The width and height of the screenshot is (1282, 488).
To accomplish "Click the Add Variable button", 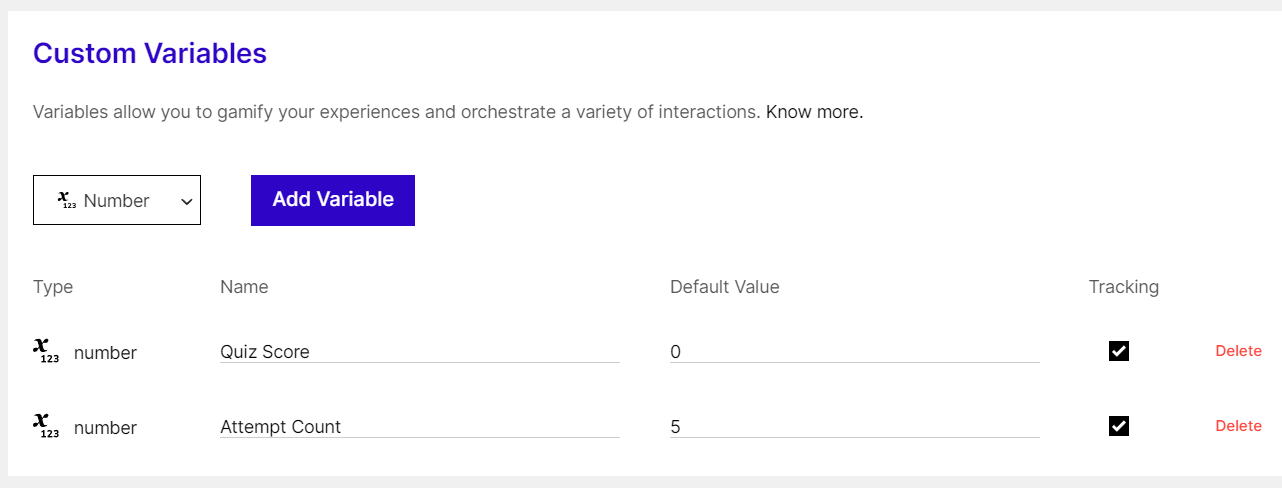I will tap(333, 199).
